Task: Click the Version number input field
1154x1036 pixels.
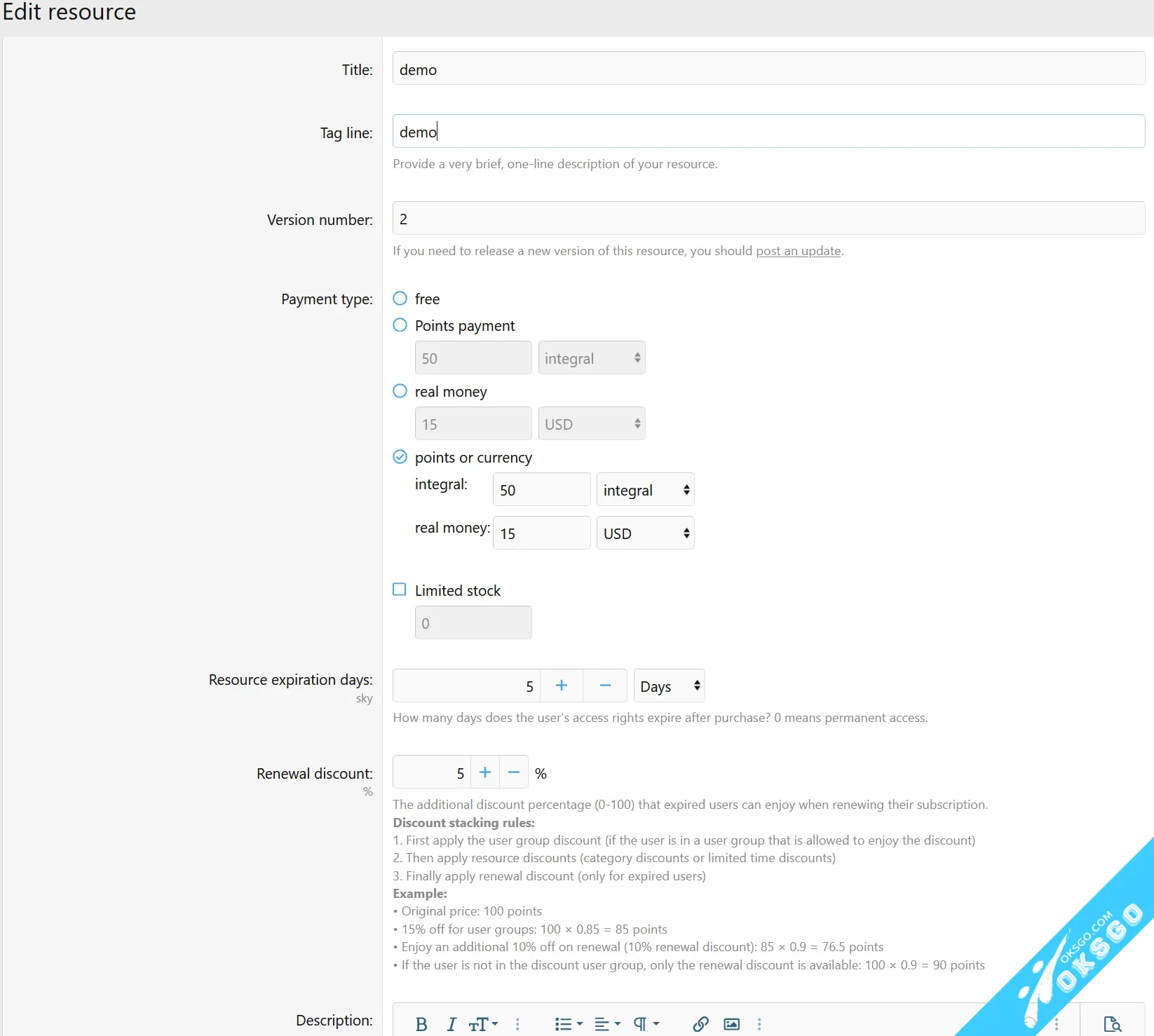Action: pos(768,219)
